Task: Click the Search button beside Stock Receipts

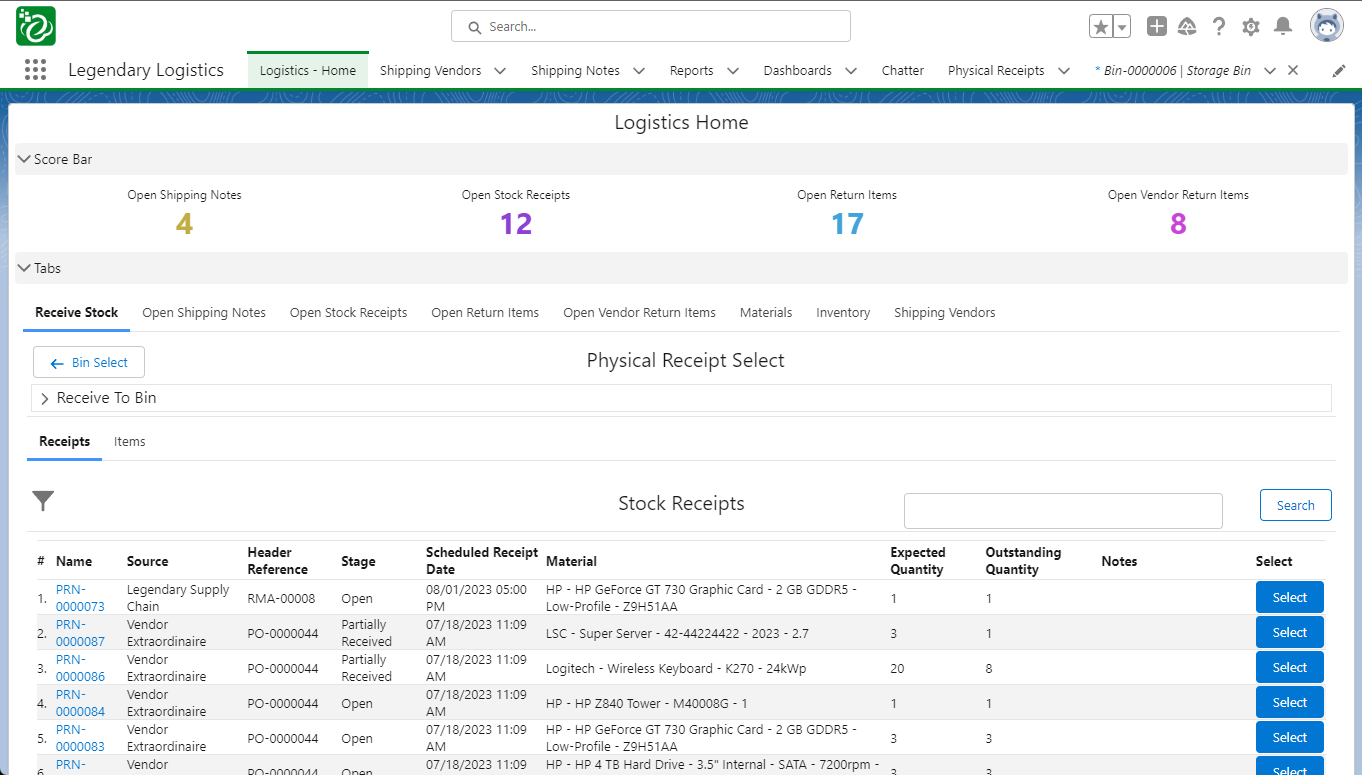Action: (x=1296, y=505)
